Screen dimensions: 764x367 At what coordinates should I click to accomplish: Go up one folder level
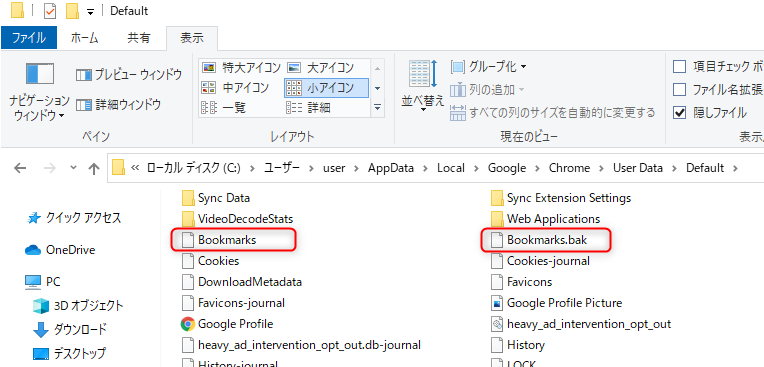(x=94, y=168)
